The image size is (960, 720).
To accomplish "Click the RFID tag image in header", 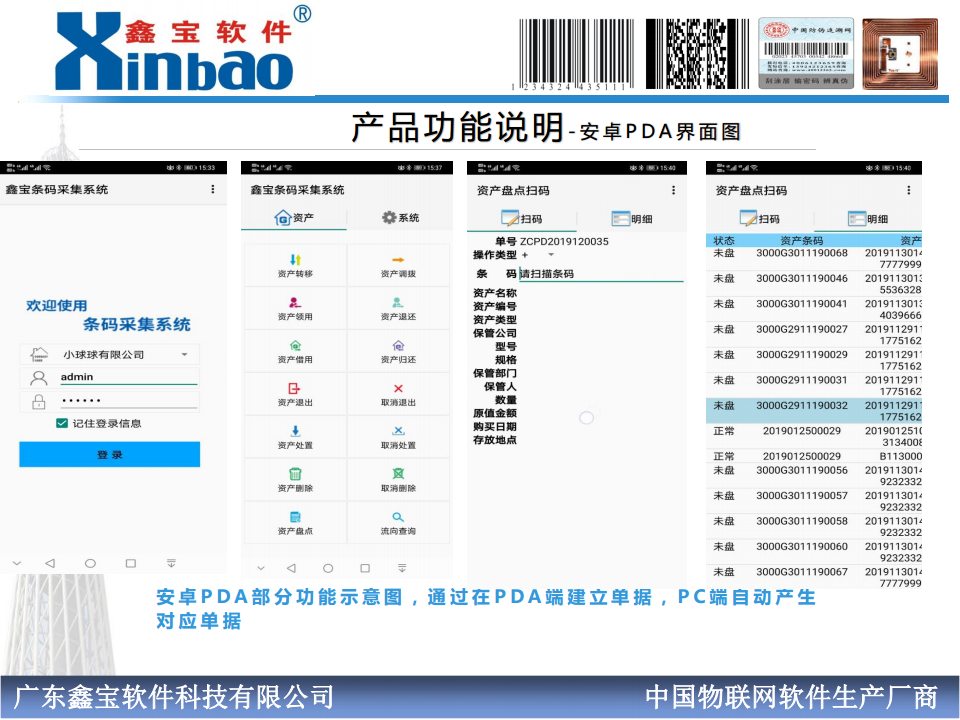I will [900, 54].
